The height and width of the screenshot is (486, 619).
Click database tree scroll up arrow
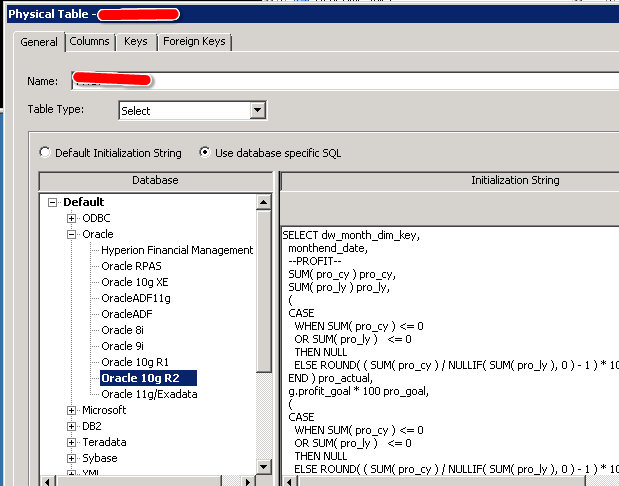(263, 203)
